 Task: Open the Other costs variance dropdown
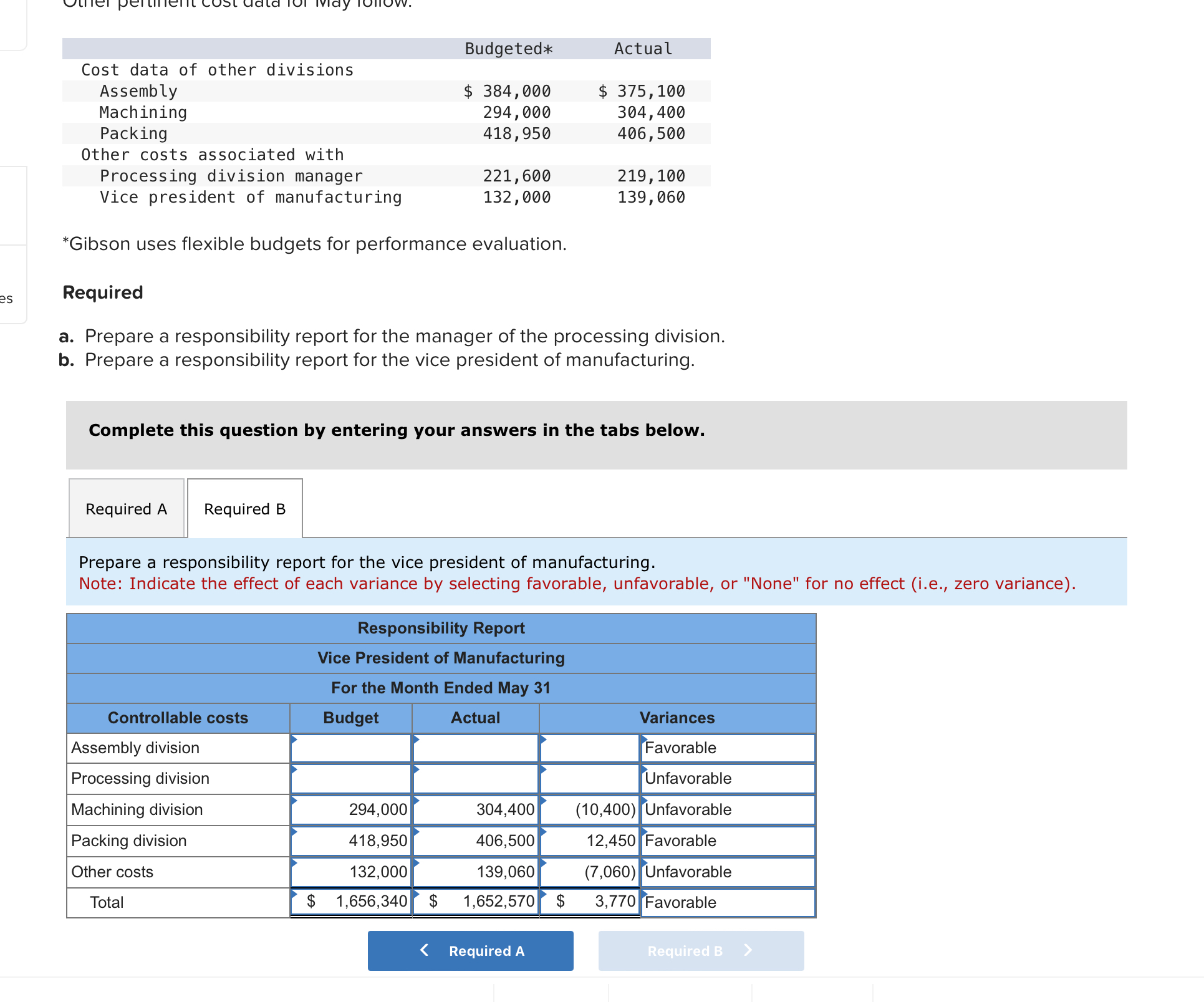click(x=727, y=872)
